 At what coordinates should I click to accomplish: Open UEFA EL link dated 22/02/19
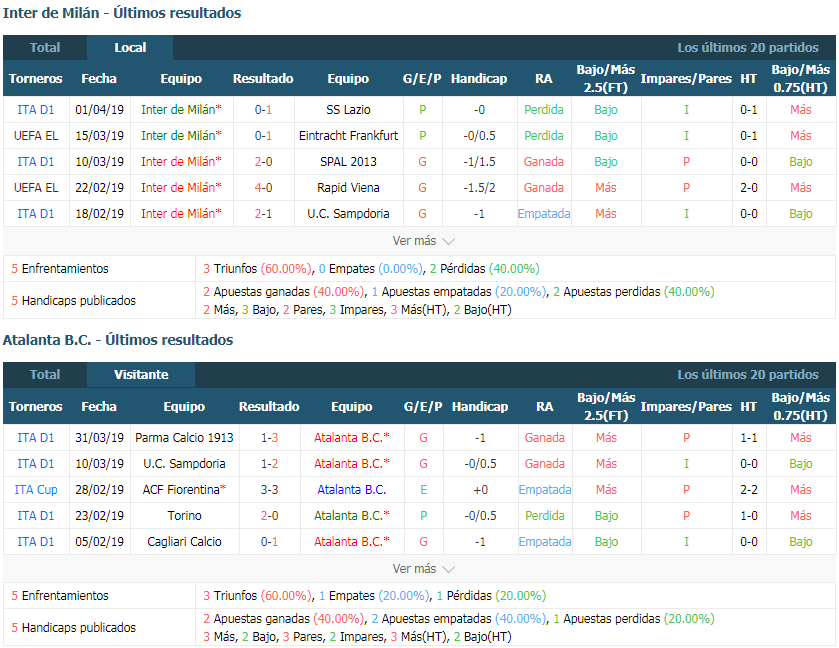coord(36,188)
